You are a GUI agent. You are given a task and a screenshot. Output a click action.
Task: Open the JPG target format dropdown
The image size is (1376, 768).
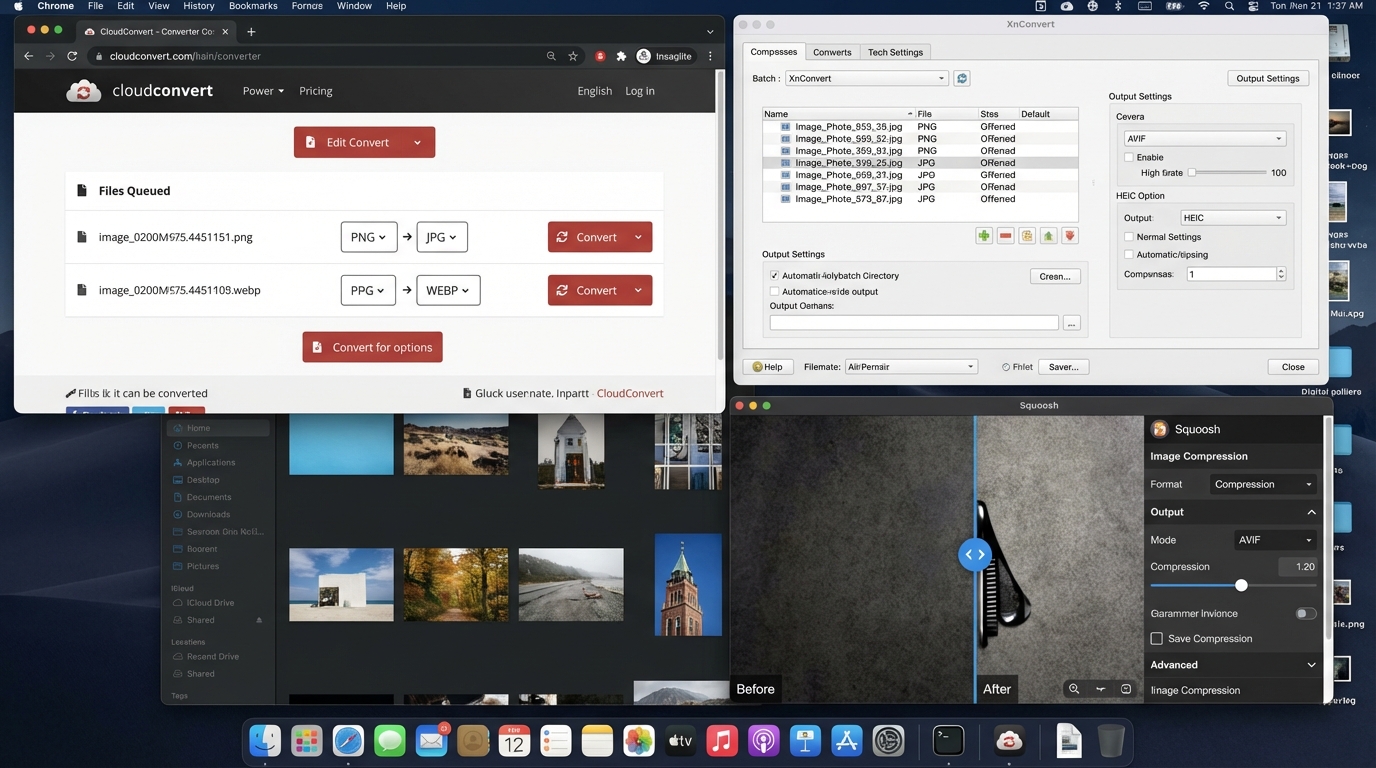coord(441,237)
